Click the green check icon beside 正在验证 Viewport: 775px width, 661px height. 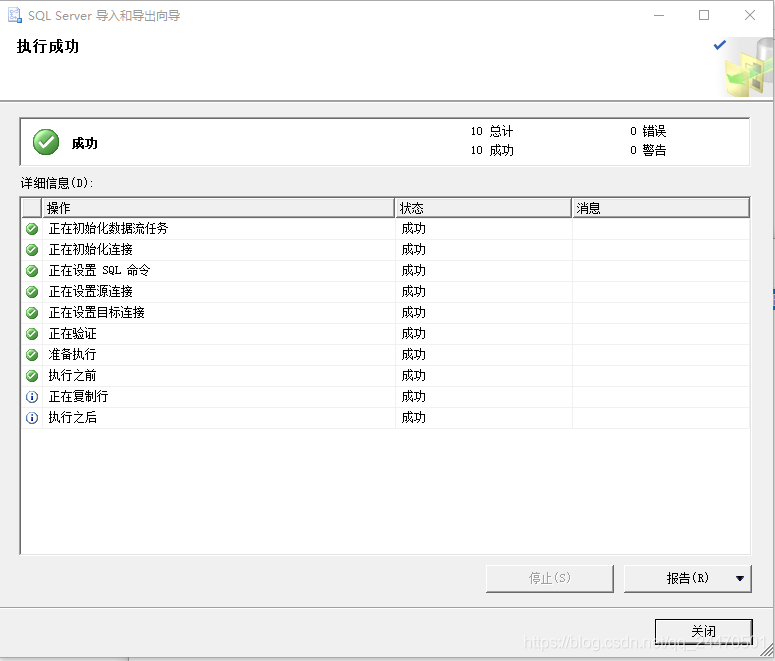click(32, 334)
